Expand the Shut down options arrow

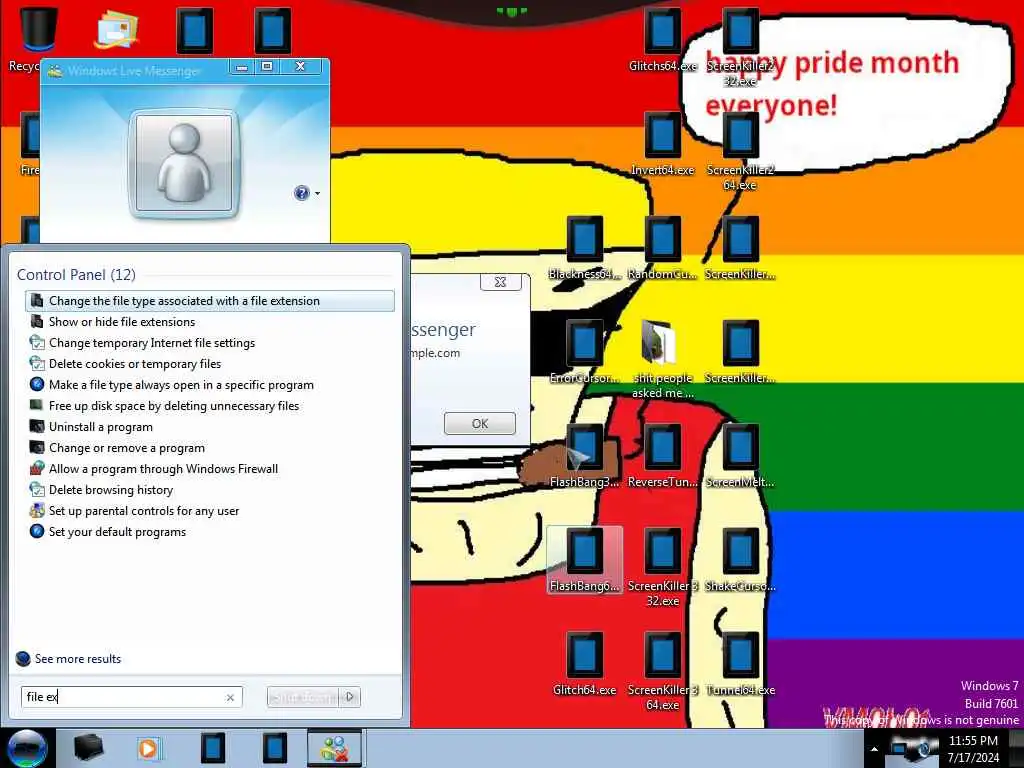(350, 697)
